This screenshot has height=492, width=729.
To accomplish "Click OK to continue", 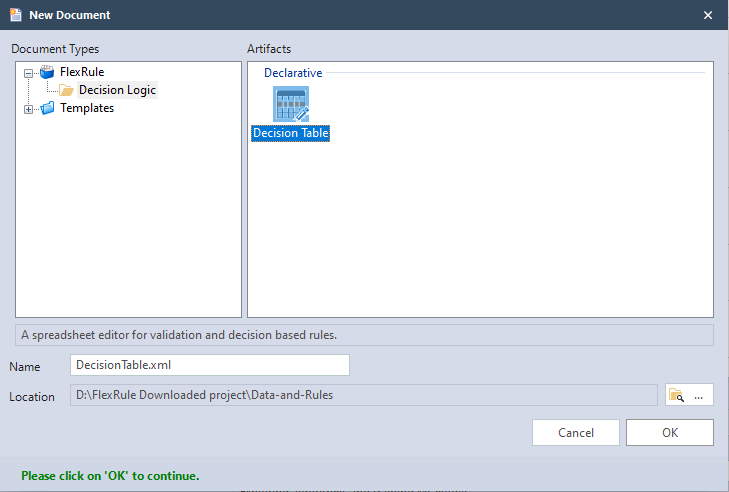I will (x=669, y=432).
